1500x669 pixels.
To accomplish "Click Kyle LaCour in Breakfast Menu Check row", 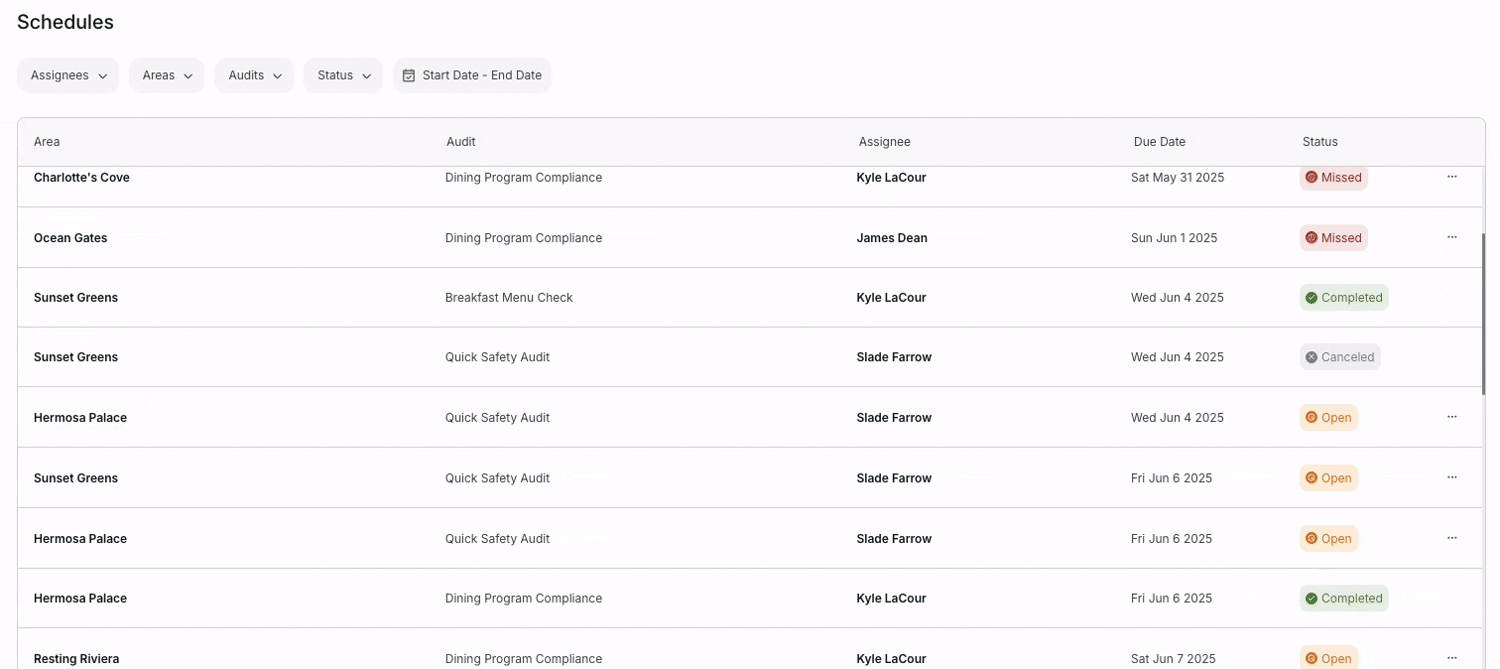I will pos(891,297).
